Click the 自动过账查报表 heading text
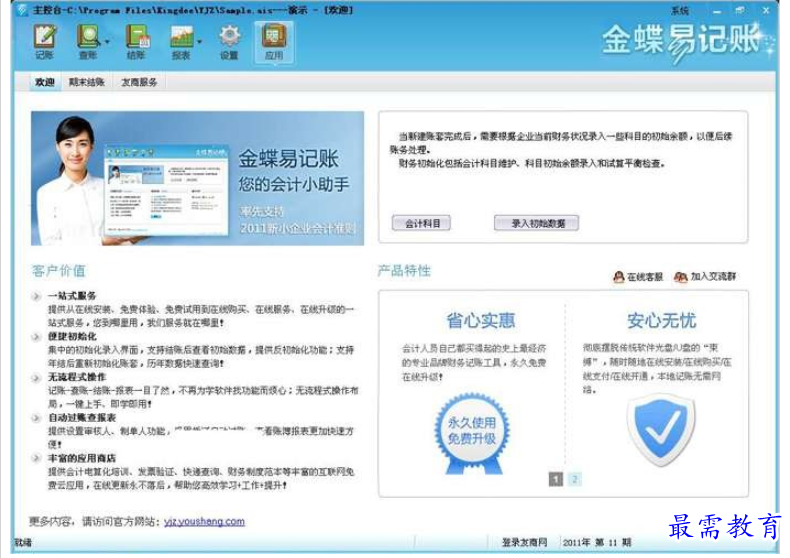 [x=82, y=417]
